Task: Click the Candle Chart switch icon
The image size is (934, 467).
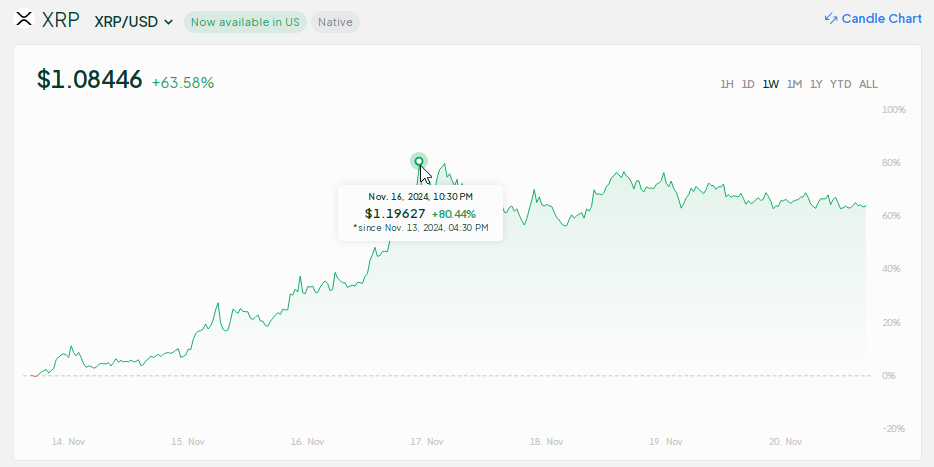Action: click(x=830, y=19)
